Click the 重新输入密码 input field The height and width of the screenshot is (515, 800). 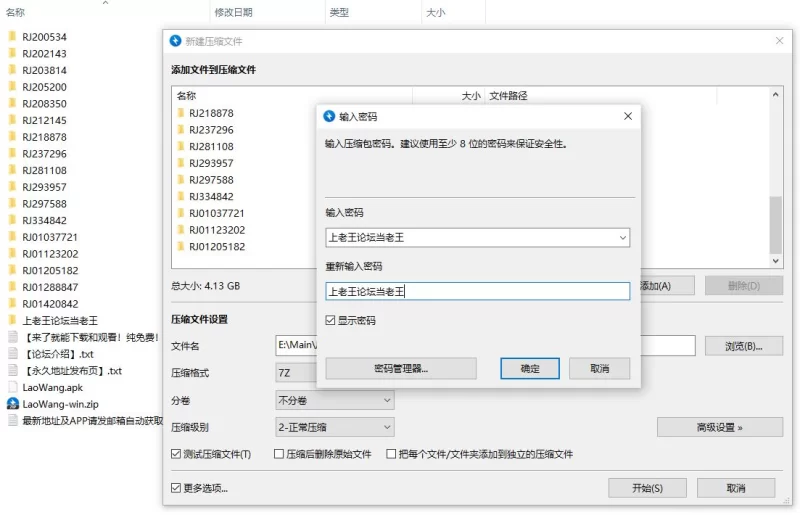coord(478,291)
